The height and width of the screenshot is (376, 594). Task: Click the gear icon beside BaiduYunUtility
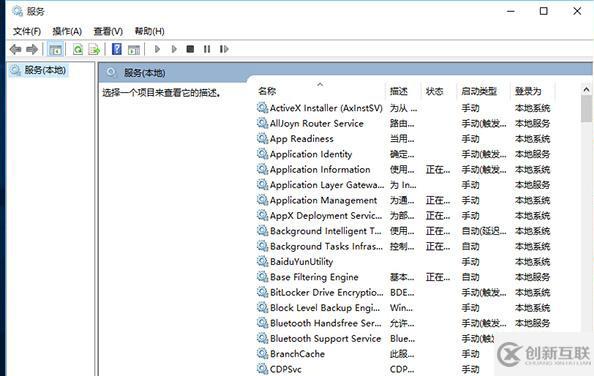[x=262, y=261]
